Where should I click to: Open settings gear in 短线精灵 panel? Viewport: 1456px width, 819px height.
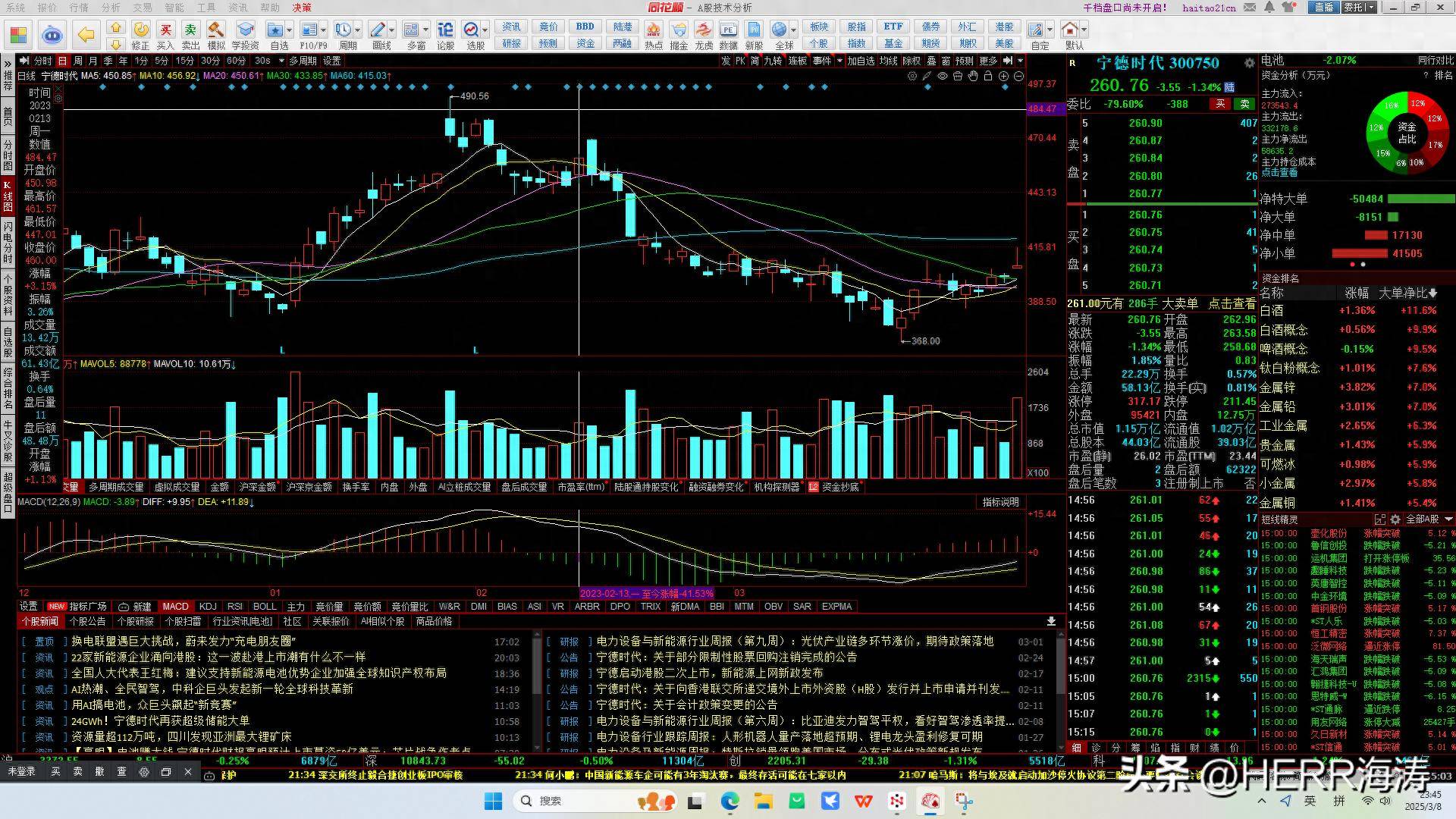coord(1395,519)
